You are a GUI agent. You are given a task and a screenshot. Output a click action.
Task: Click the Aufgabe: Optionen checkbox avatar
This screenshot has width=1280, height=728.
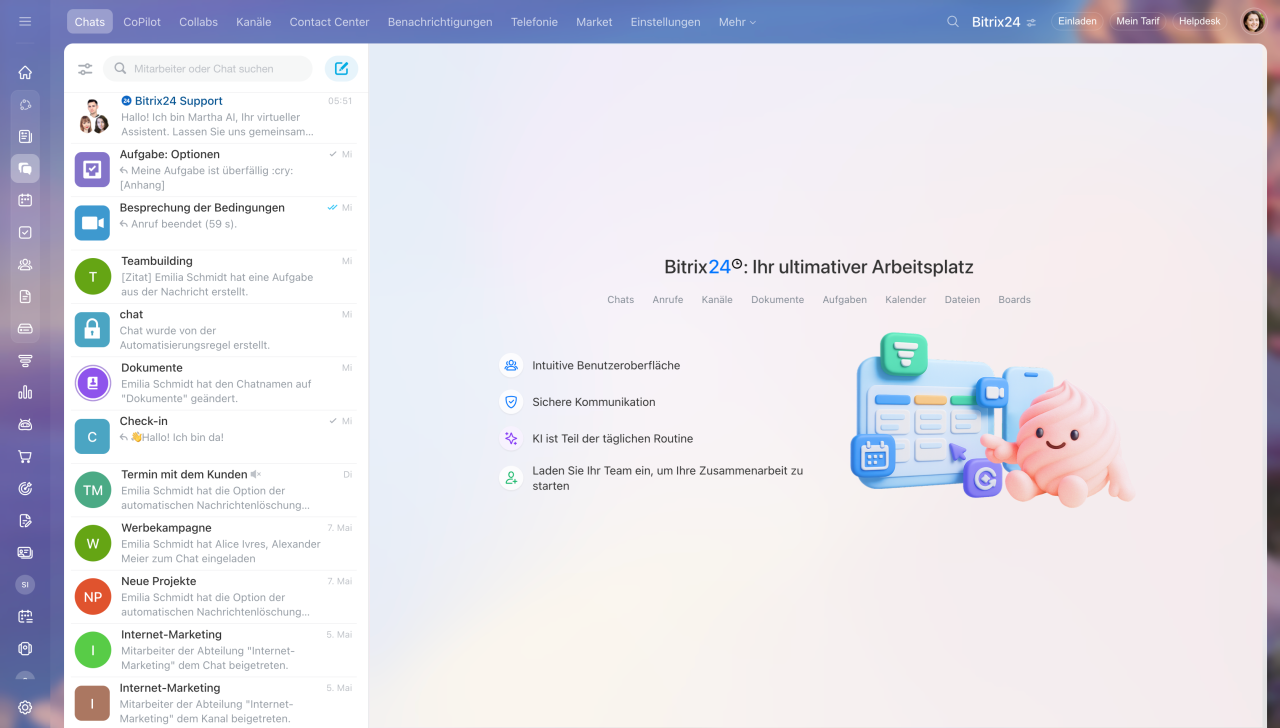(x=93, y=170)
